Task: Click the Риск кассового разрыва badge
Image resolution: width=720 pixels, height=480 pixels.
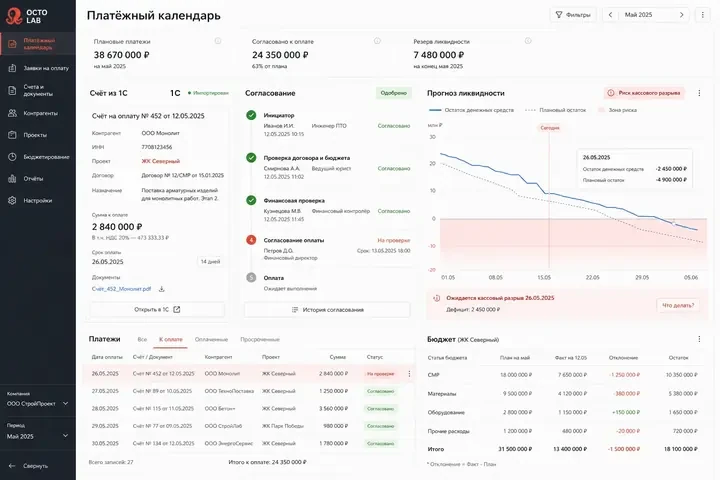Action: [x=644, y=93]
